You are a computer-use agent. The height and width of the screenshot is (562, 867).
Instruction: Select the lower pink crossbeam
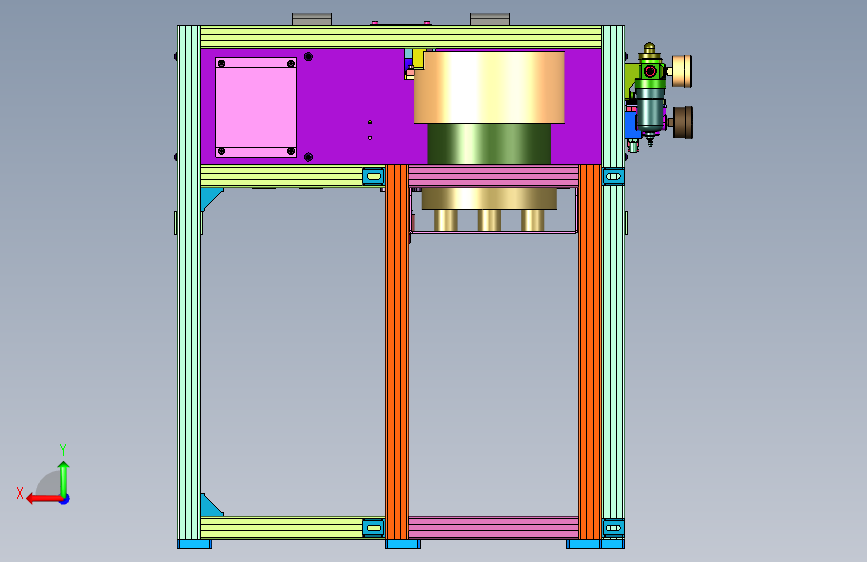493,528
